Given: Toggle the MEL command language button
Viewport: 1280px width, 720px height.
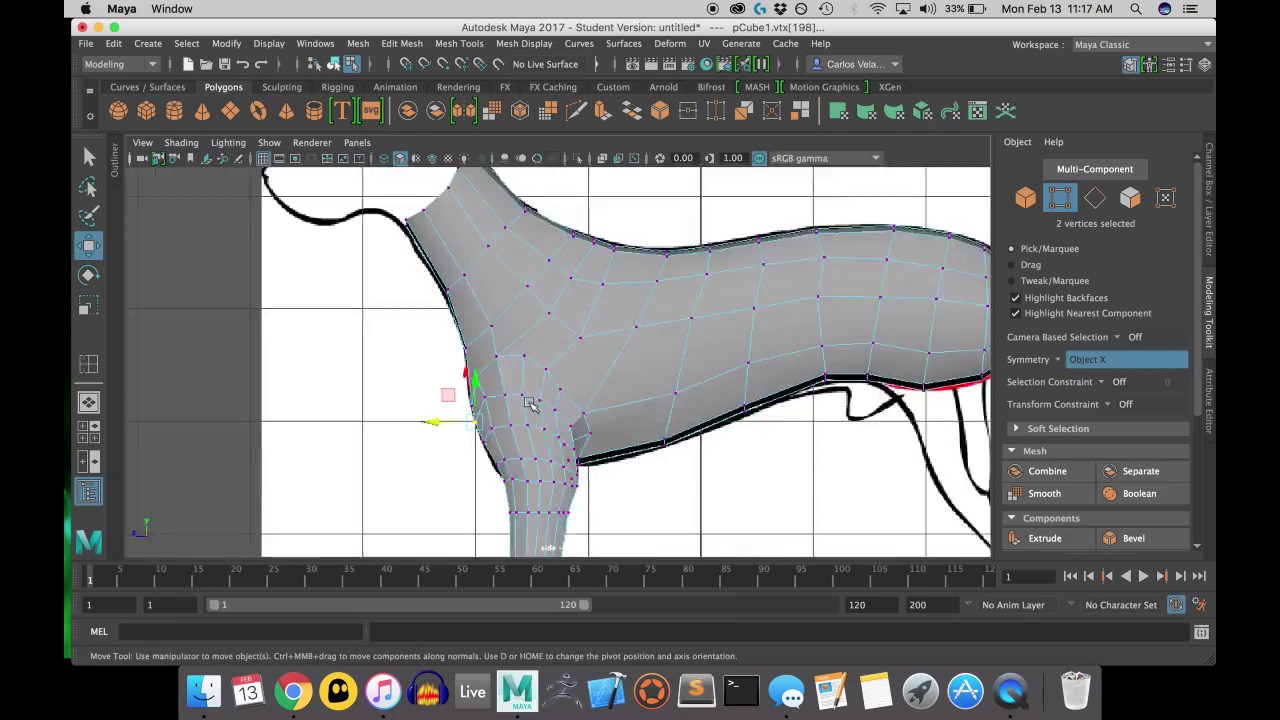Looking at the screenshot, I should (99, 632).
